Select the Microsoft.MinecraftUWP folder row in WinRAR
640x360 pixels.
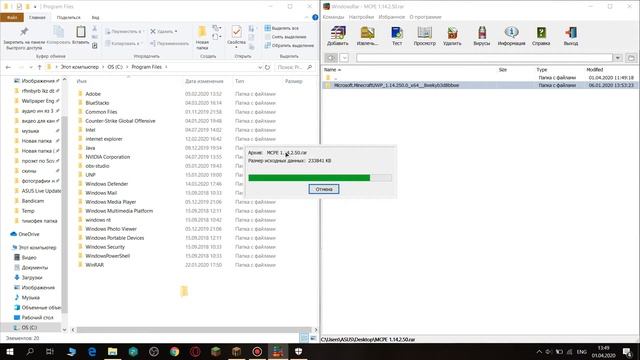point(480,85)
